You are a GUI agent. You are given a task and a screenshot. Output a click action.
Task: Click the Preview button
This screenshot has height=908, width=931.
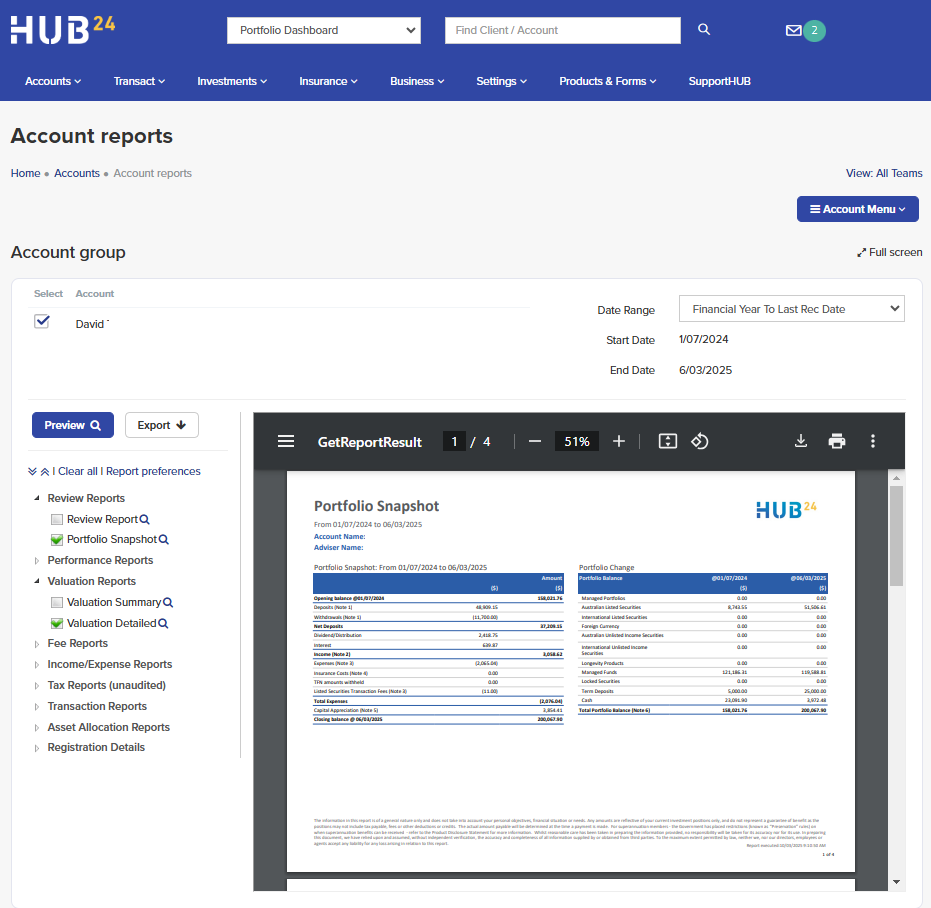click(72, 425)
